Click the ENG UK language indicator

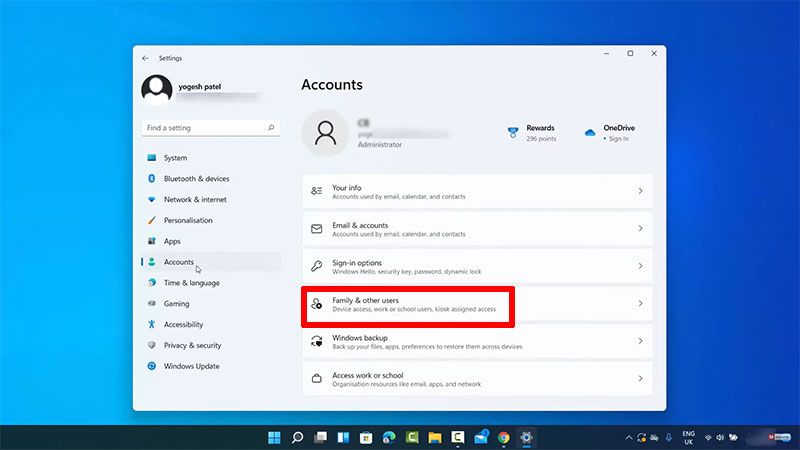click(x=689, y=438)
